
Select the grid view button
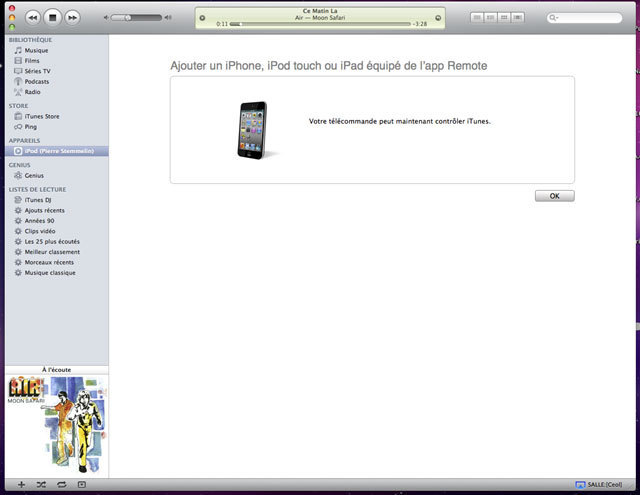coord(504,18)
